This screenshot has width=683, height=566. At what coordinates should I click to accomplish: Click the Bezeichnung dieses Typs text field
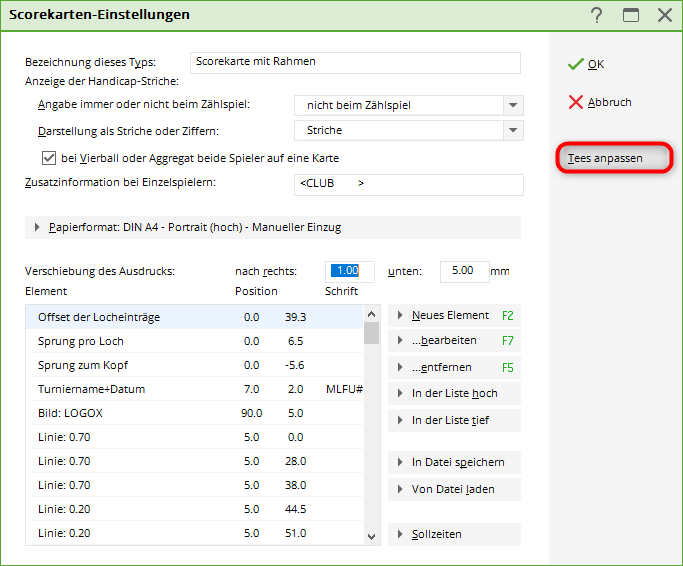click(x=354, y=62)
